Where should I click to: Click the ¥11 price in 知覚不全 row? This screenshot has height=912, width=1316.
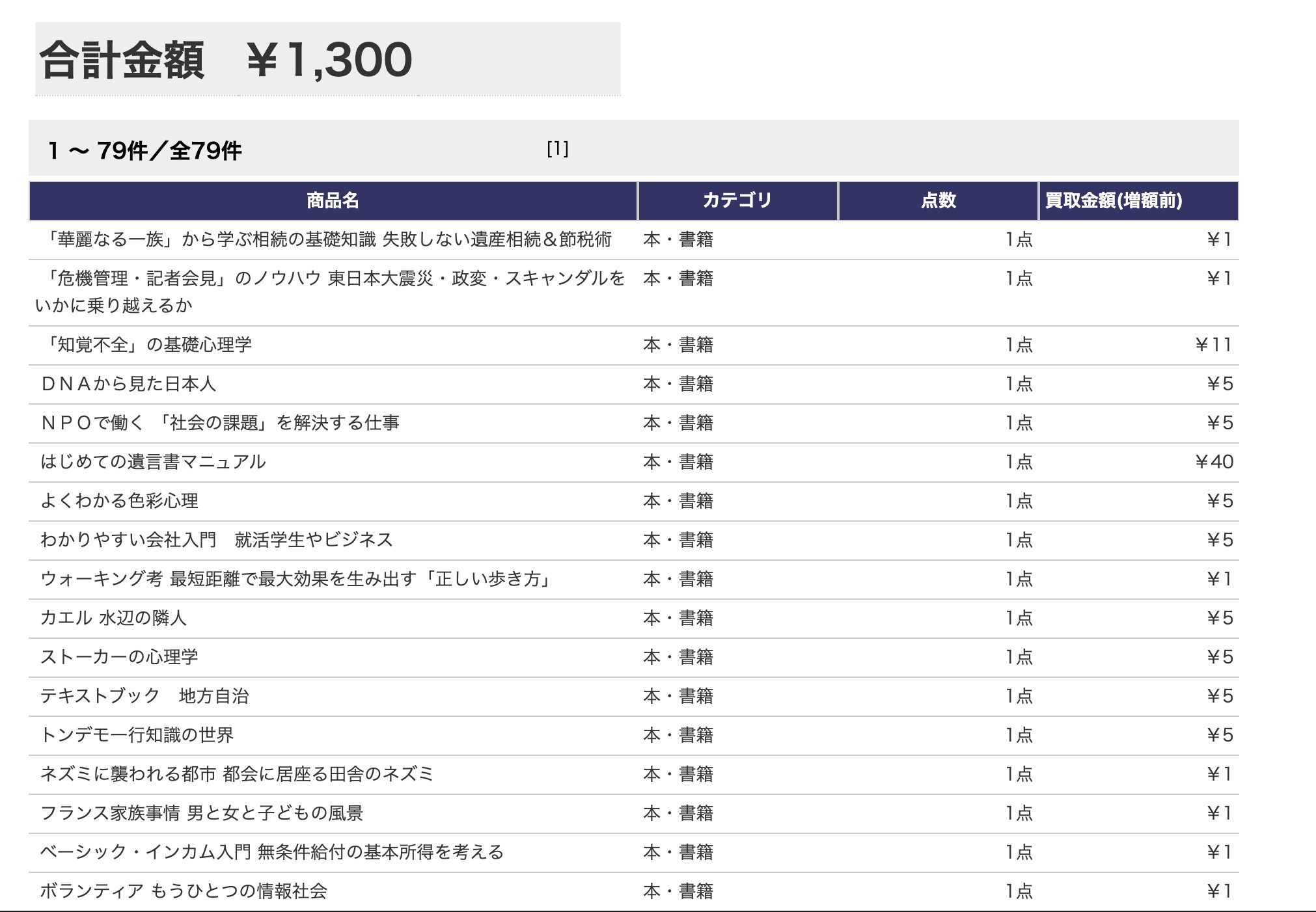click(x=1213, y=345)
